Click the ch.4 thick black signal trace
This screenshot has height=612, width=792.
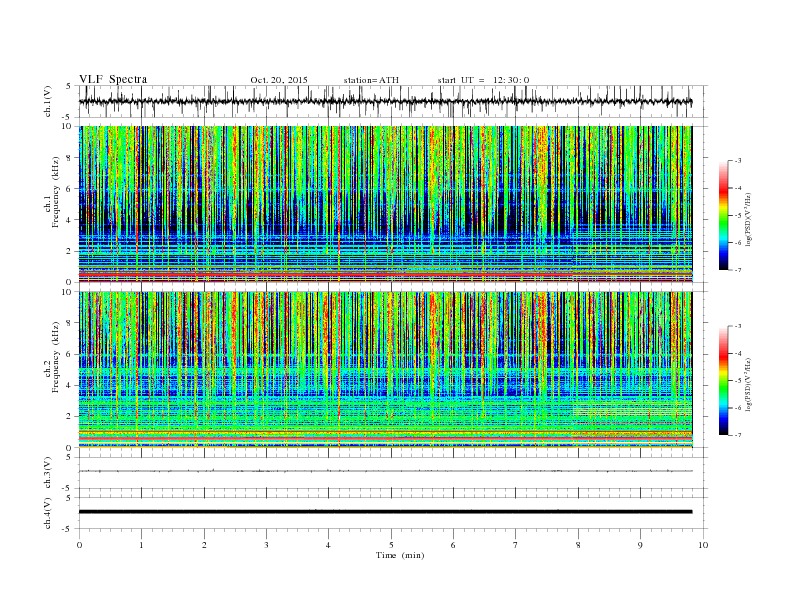point(385,512)
